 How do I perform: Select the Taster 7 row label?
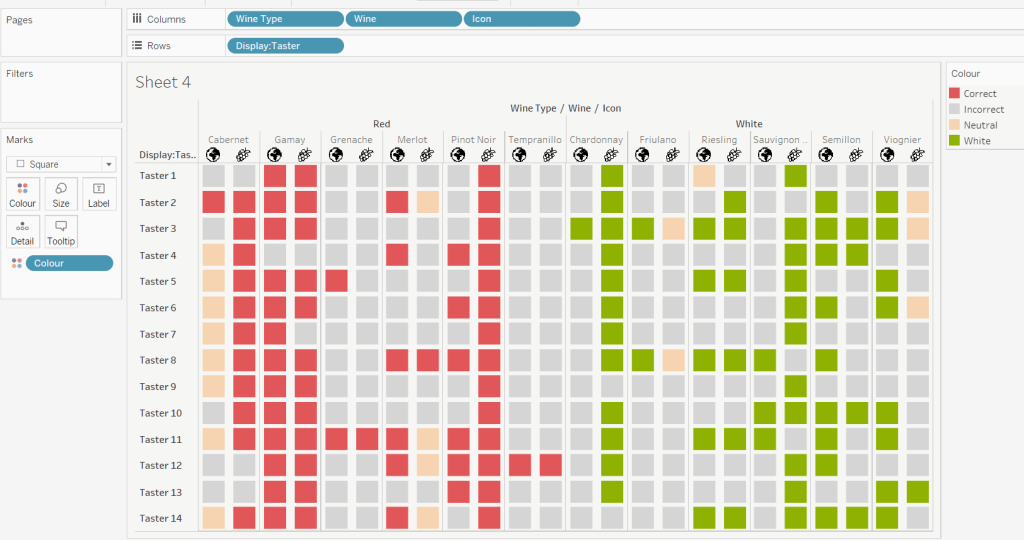point(158,334)
